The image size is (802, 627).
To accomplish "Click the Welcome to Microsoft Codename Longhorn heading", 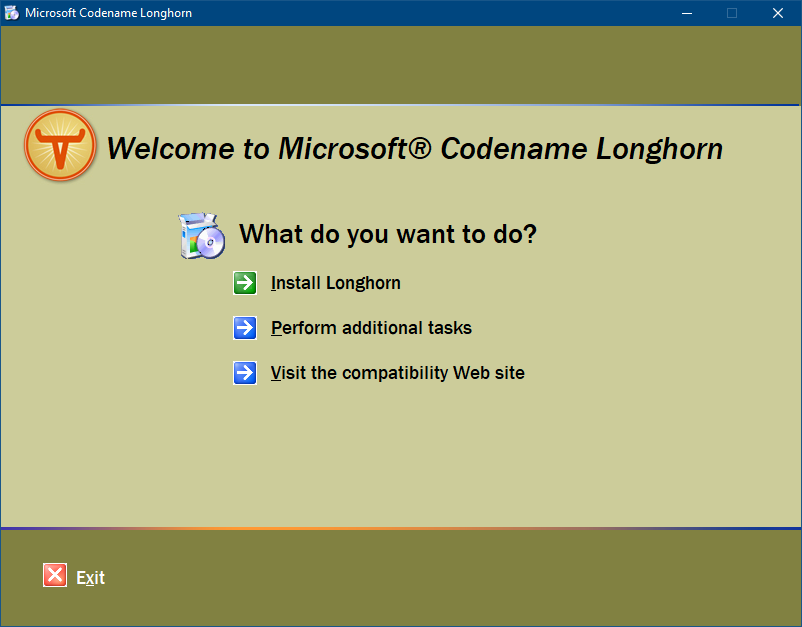I will (x=414, y=149).
